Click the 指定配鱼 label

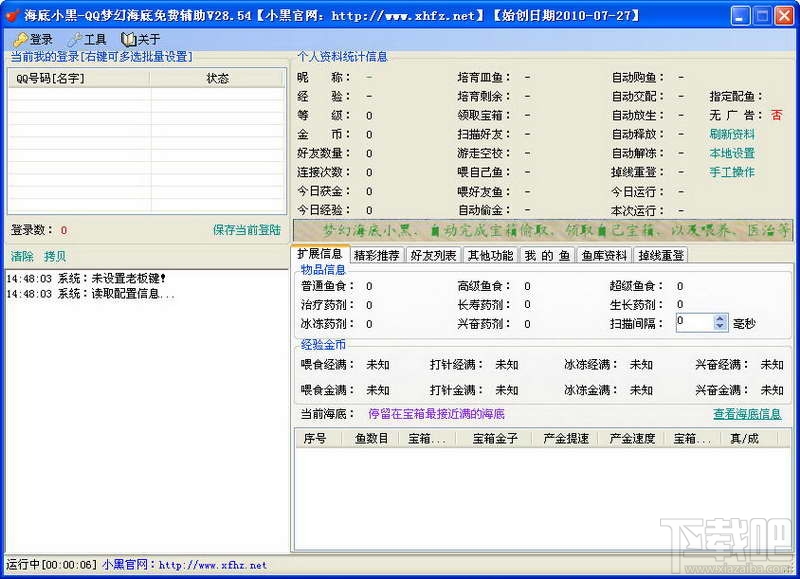(x=735, y=96)
